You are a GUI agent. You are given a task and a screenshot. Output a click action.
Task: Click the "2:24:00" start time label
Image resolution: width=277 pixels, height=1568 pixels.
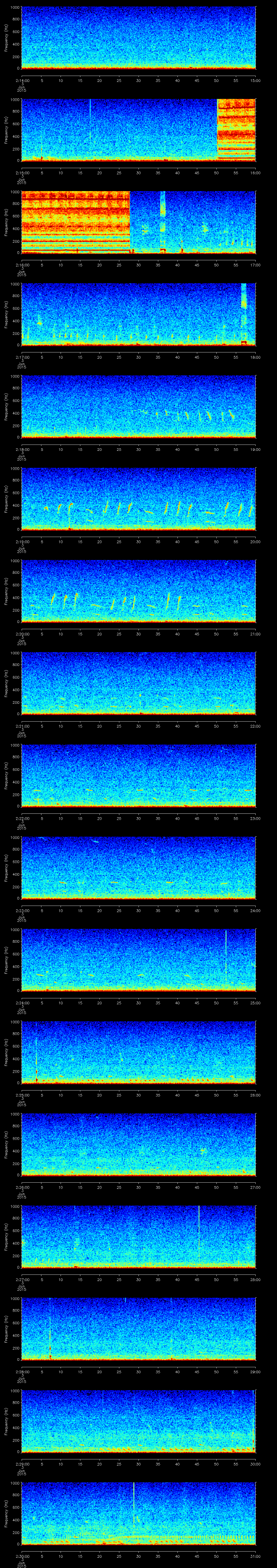pyautogui.click(x=22, y=1003)
